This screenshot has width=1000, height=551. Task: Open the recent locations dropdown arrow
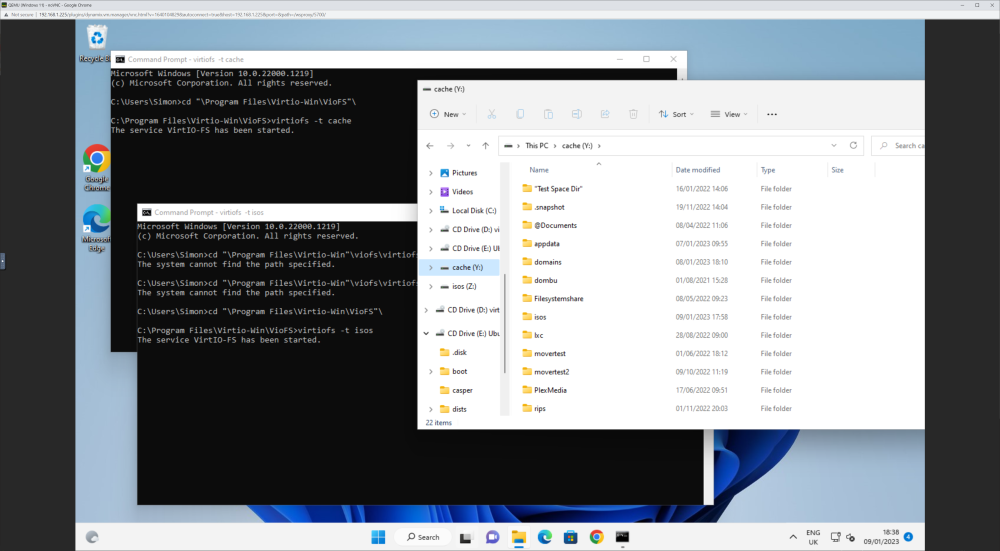pos(468,145)
